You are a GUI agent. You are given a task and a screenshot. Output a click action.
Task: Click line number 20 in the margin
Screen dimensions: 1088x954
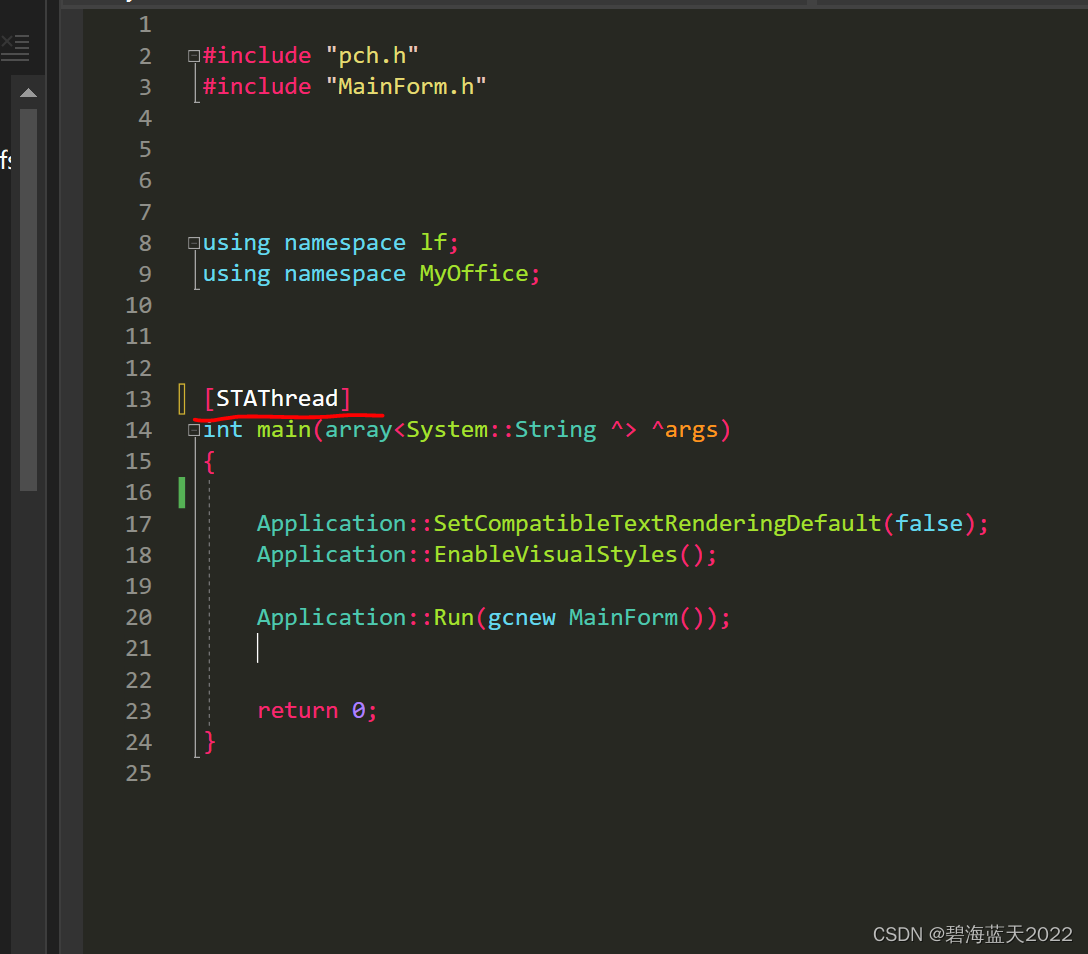138,617
